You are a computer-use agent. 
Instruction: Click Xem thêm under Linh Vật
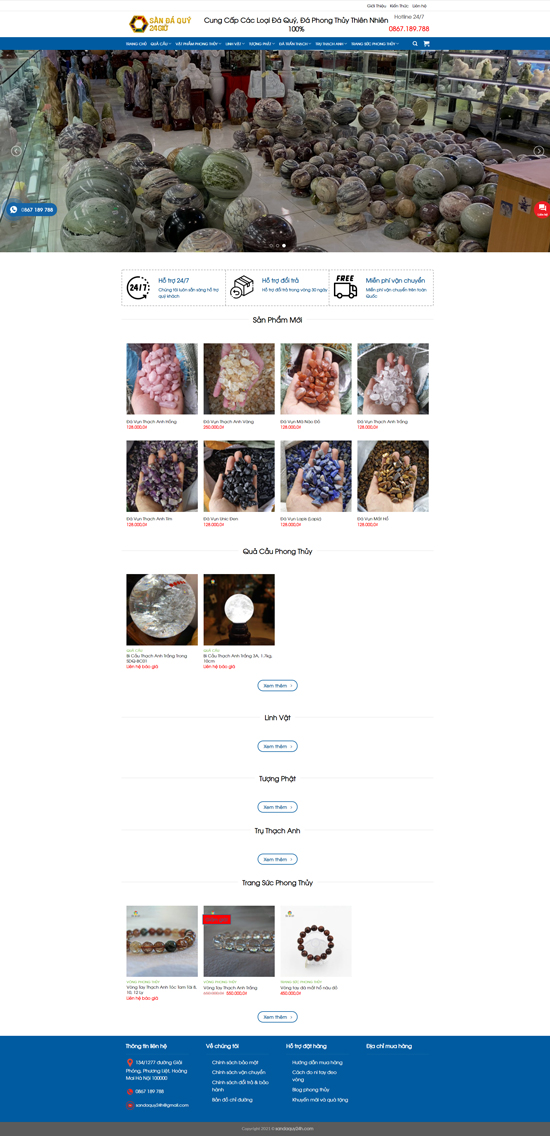point(278,746)
